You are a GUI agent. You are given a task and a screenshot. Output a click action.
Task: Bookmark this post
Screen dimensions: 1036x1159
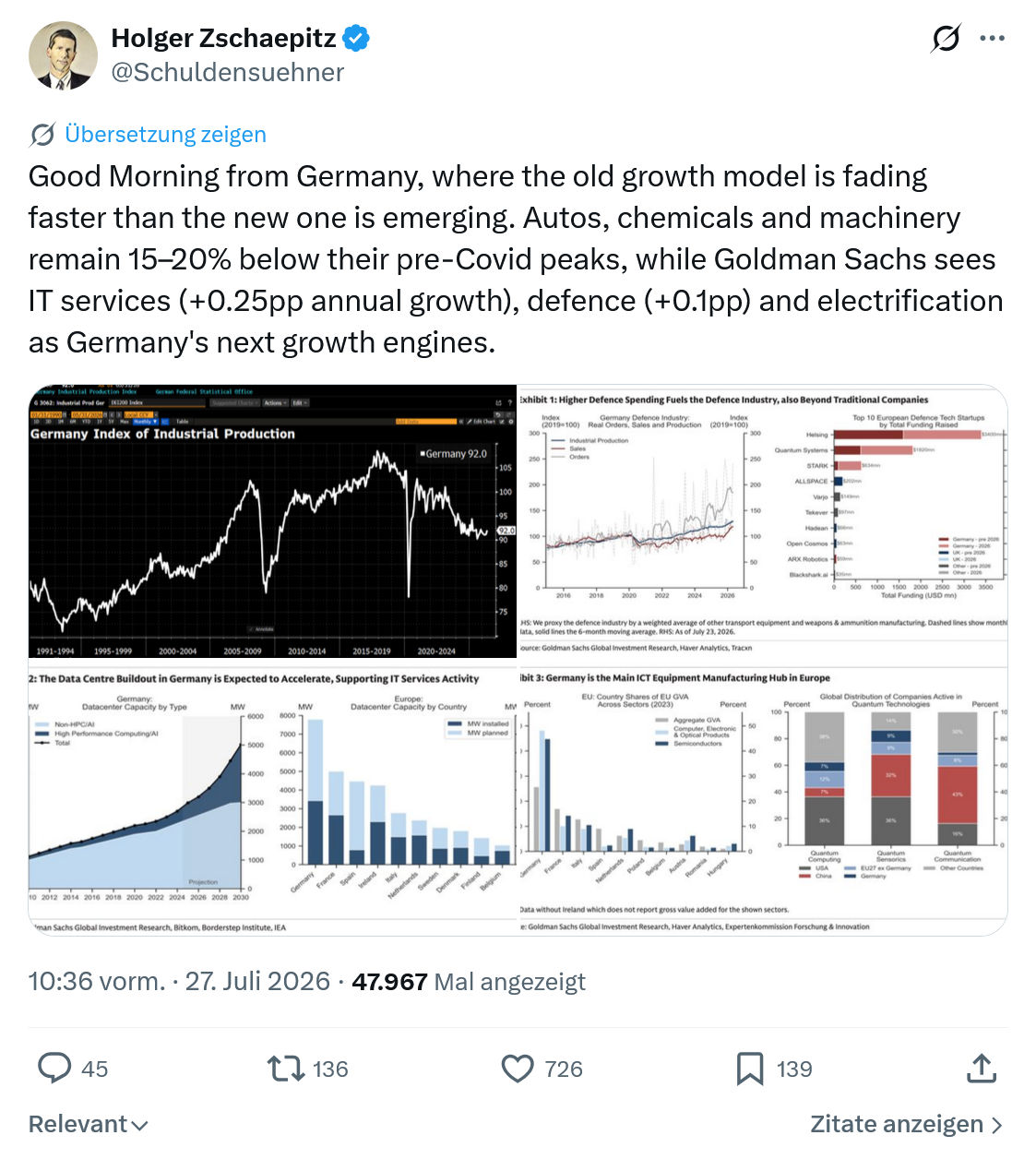(x=750, y=1069)
